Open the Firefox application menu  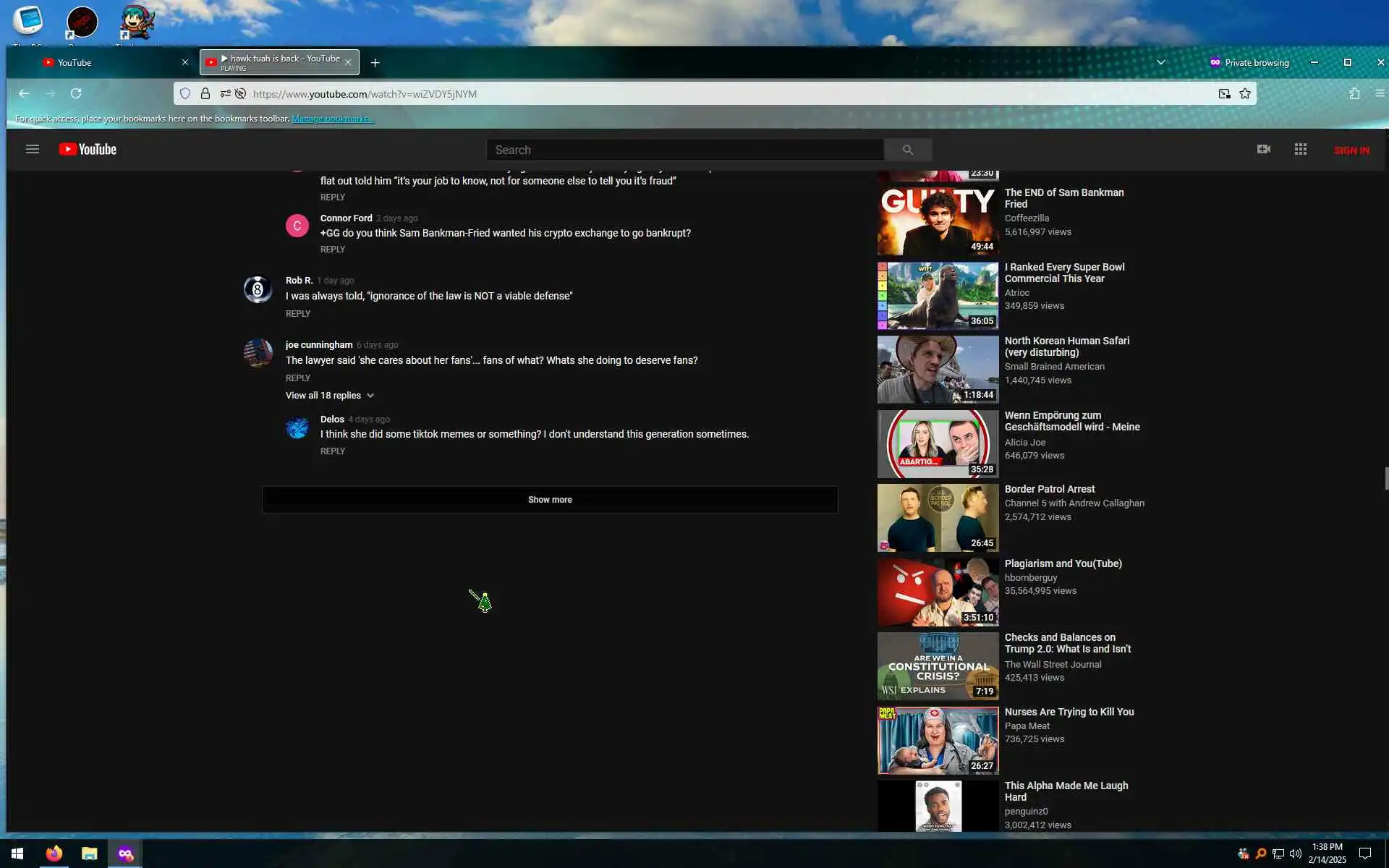[1379, 93]
